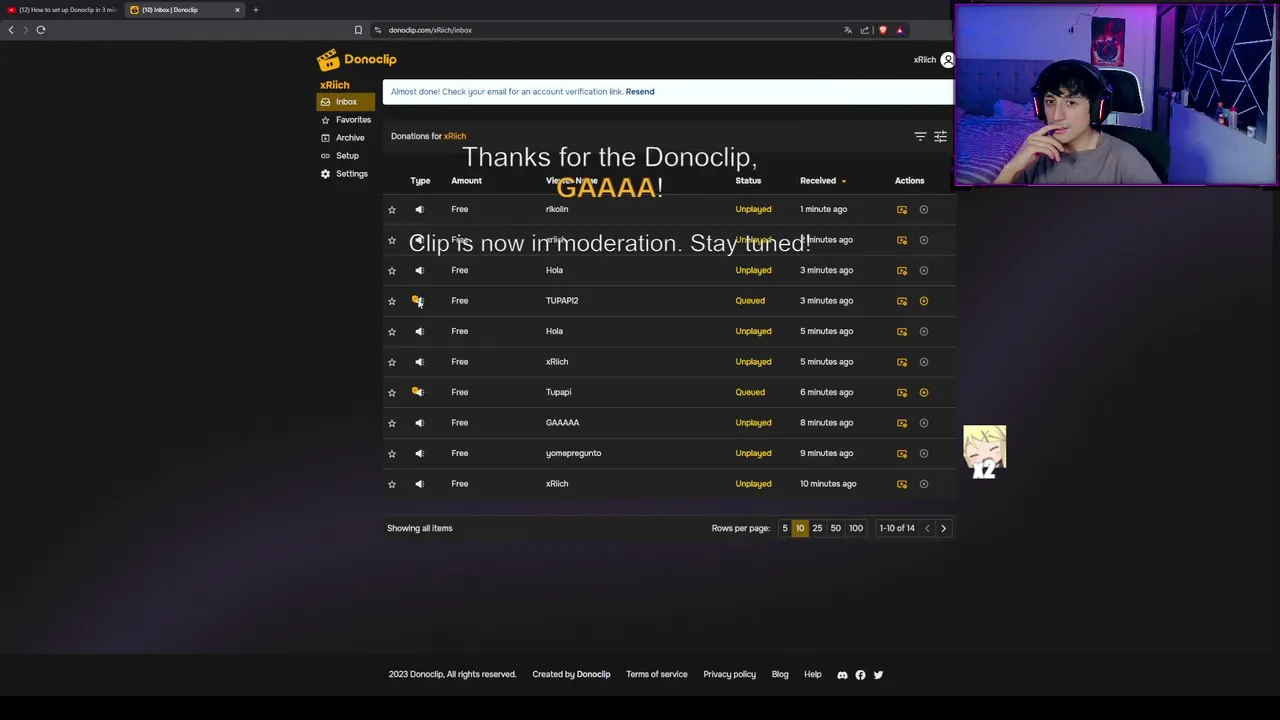Star the Hola donation from 5 minutes ago

(x=392, y=331)
